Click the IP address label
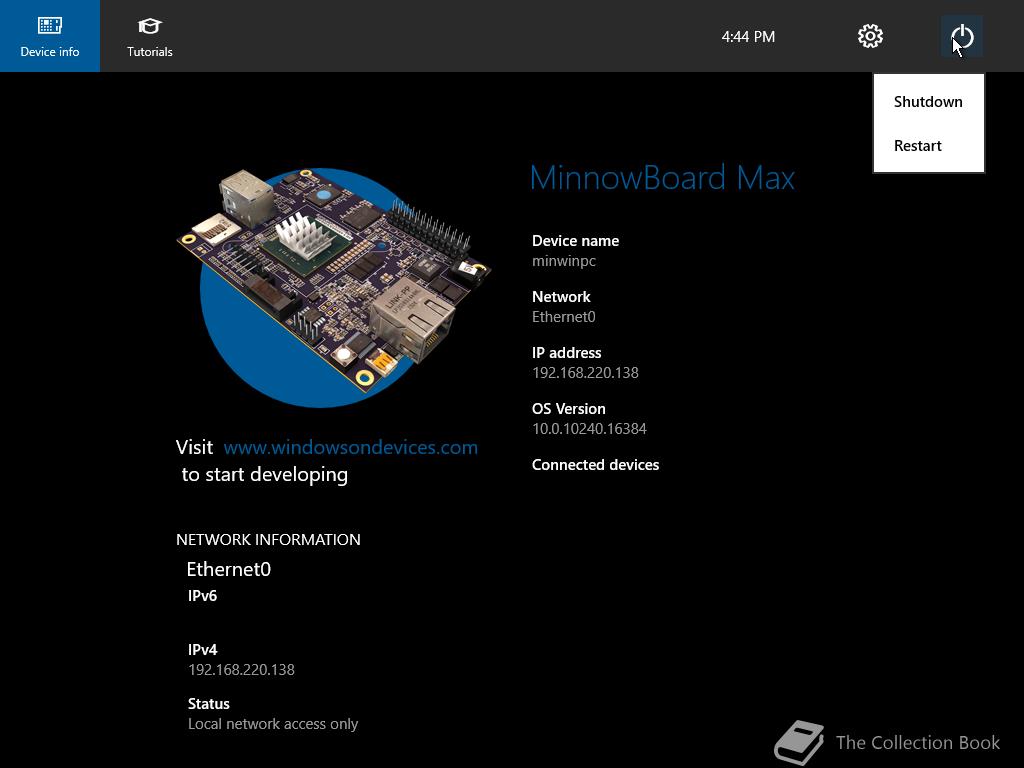The image size is (1024, 768). pyautogui.click(x=566, y=353)
